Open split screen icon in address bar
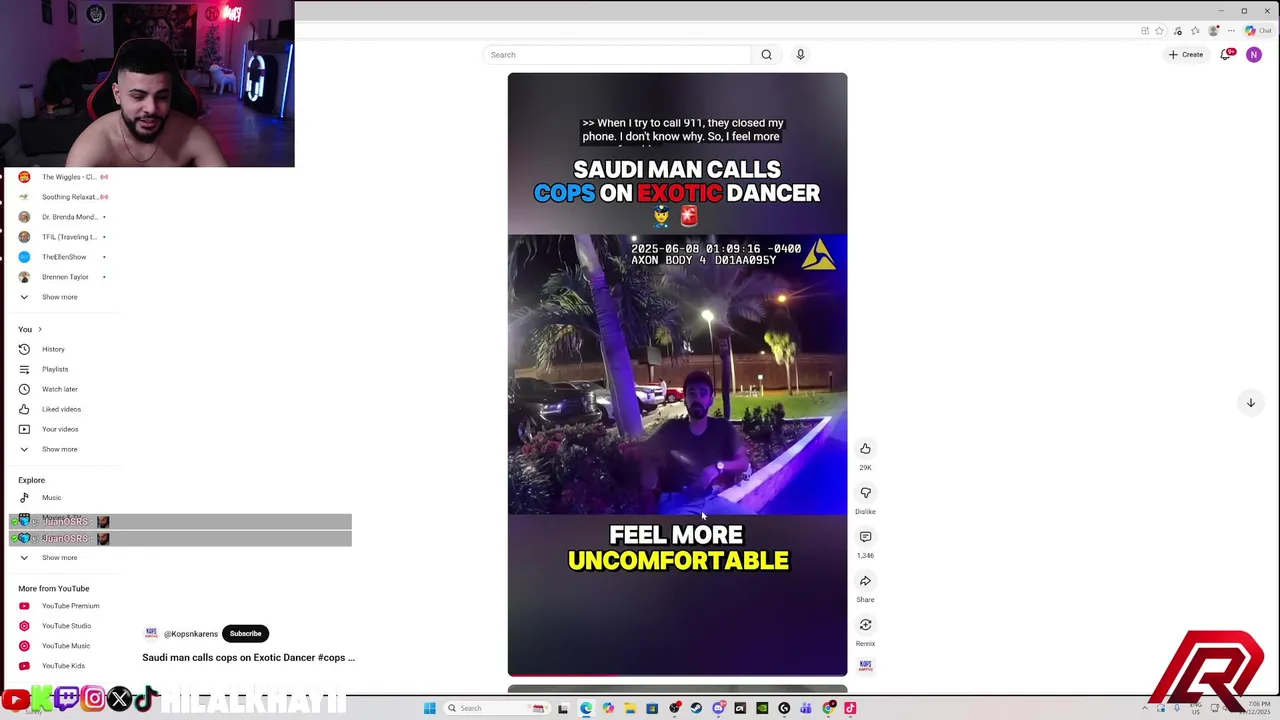 pos(1145,31)
